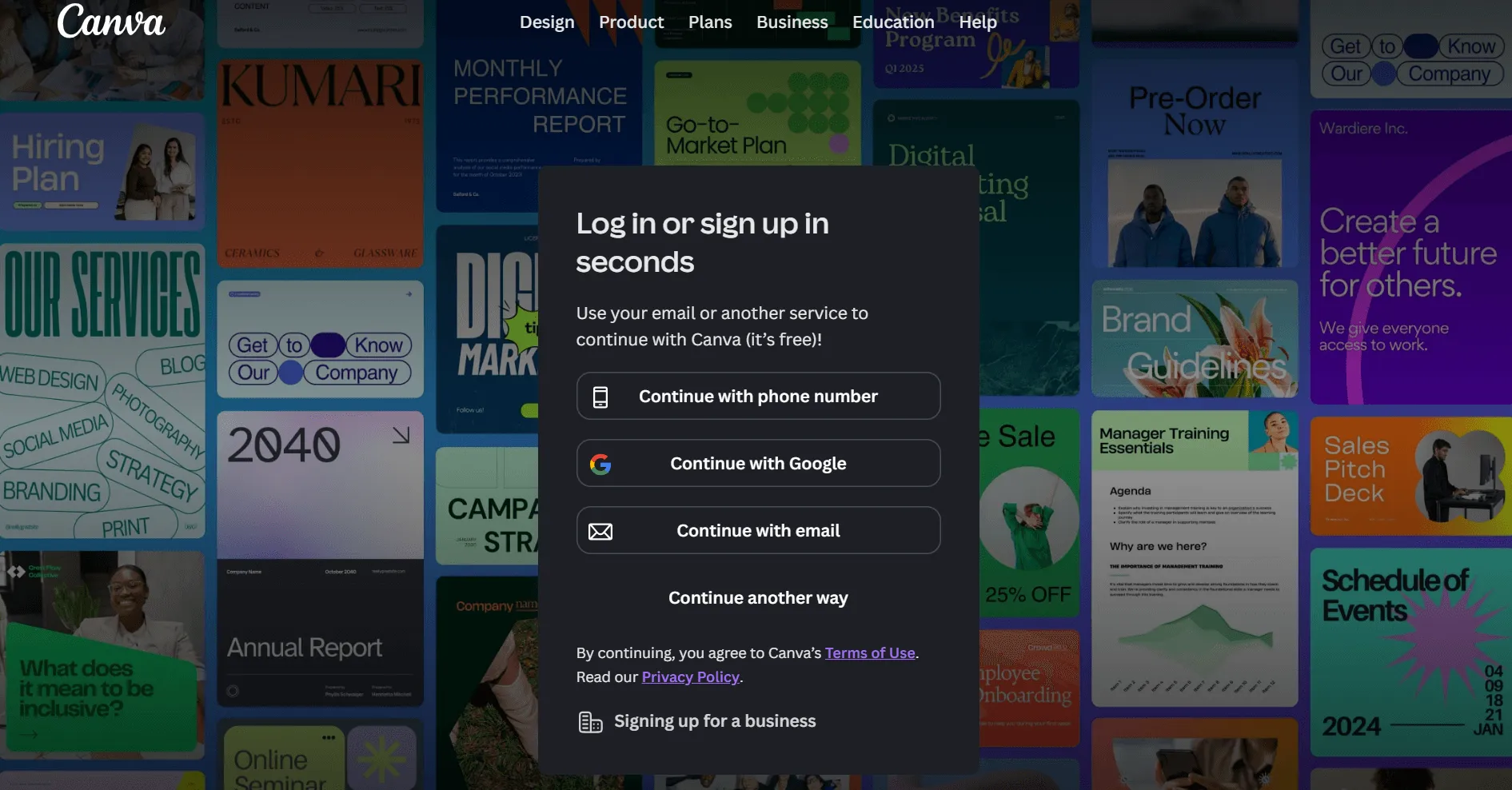Screen dimensions: 1512x790
Task: Open the Pre-Order Now template thumbnail
Action: pos(1195,164)
